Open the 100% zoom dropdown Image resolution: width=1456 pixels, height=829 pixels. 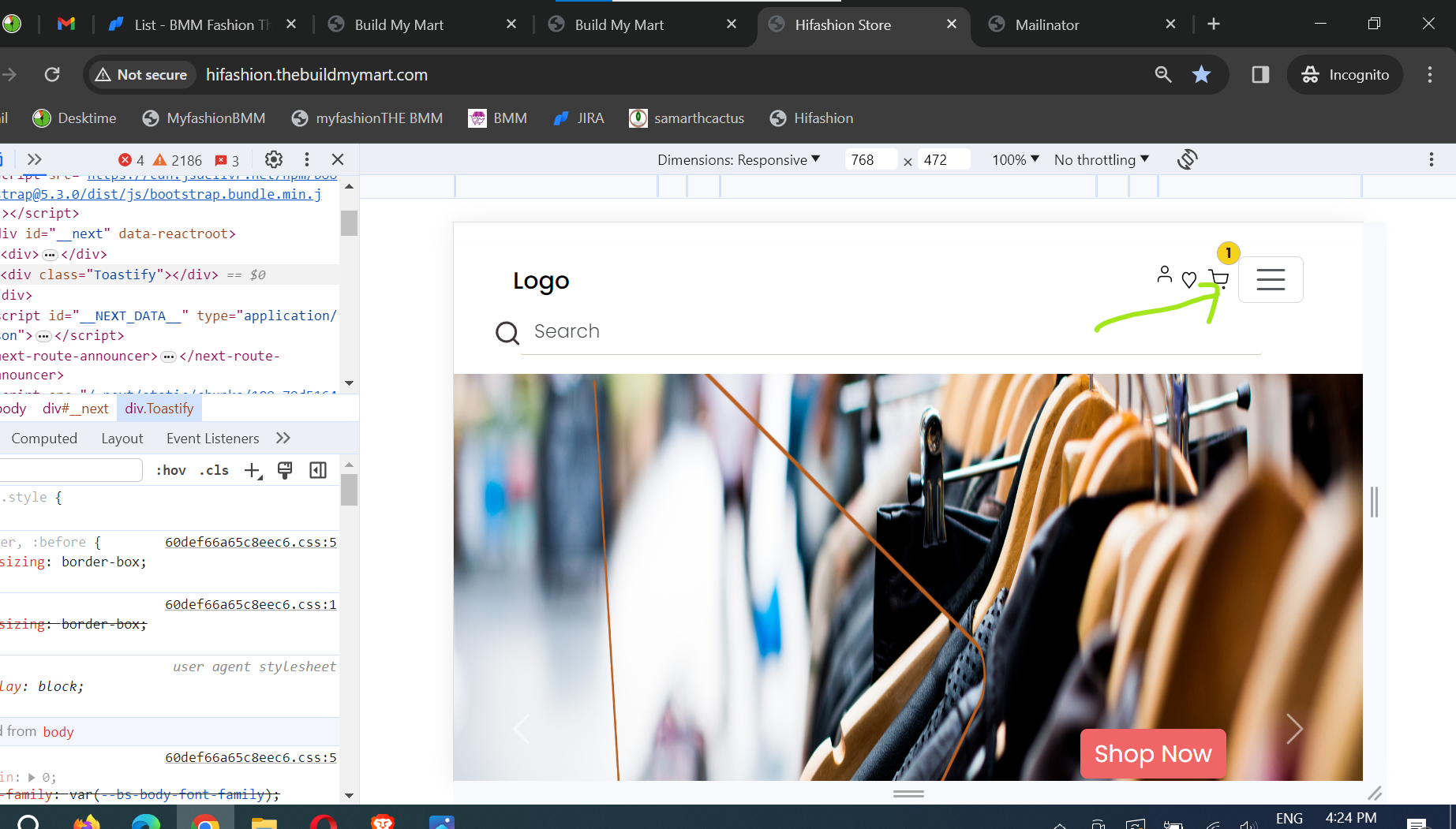pyautogui.click(x=1016, y=160)
